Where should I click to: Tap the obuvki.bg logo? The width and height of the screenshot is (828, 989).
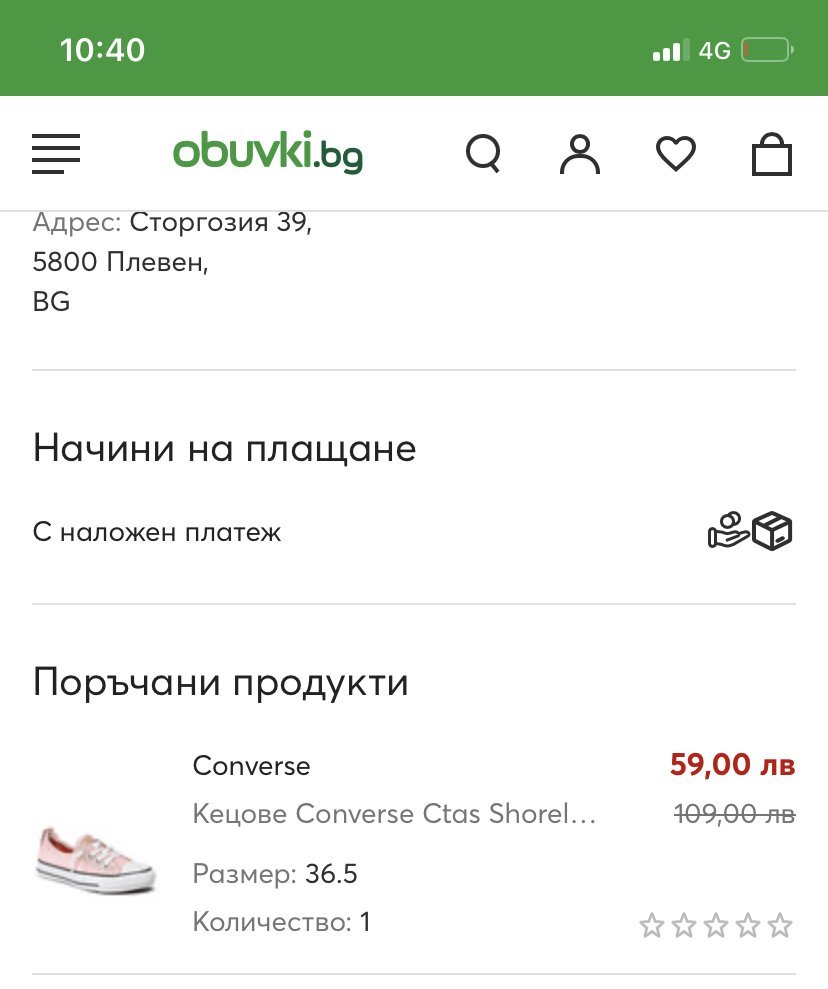tap(267, 152)
